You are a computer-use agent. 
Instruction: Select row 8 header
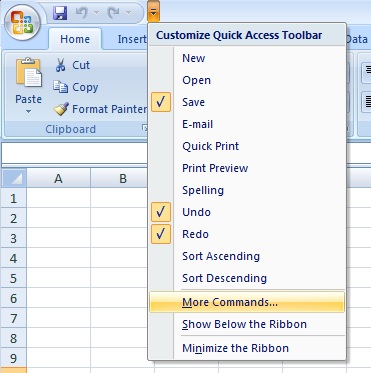tap(14, 338)
